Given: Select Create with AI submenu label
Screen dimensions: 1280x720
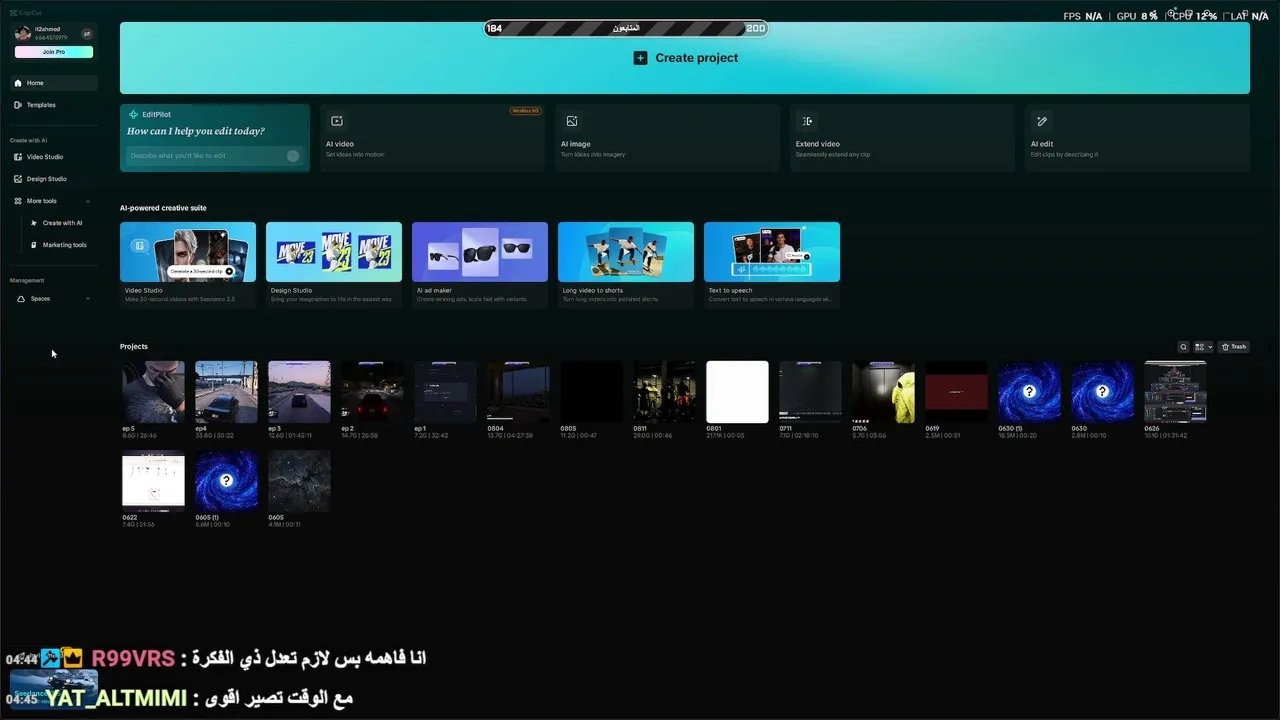Looking at the screenshot, I should pos(63,223).
